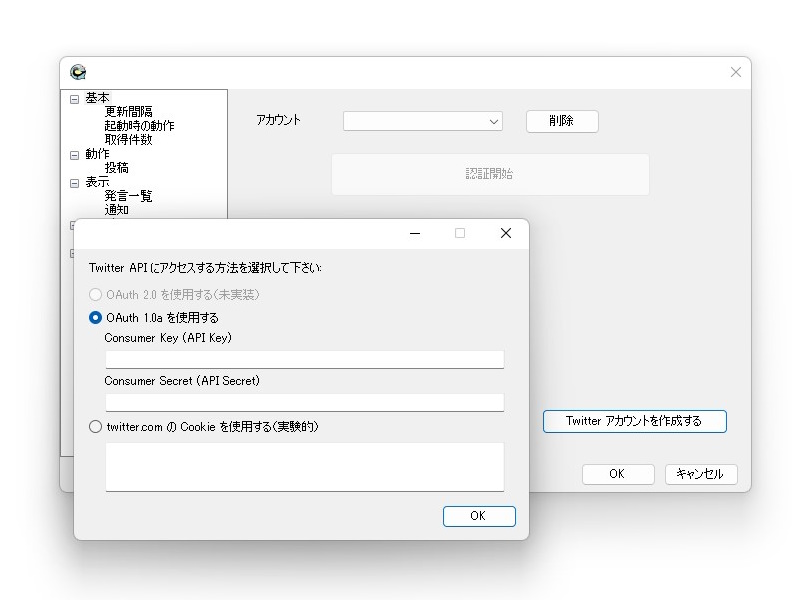Collapse the 動作 tree node
The image size is (800, 600).
click(74, 155)
